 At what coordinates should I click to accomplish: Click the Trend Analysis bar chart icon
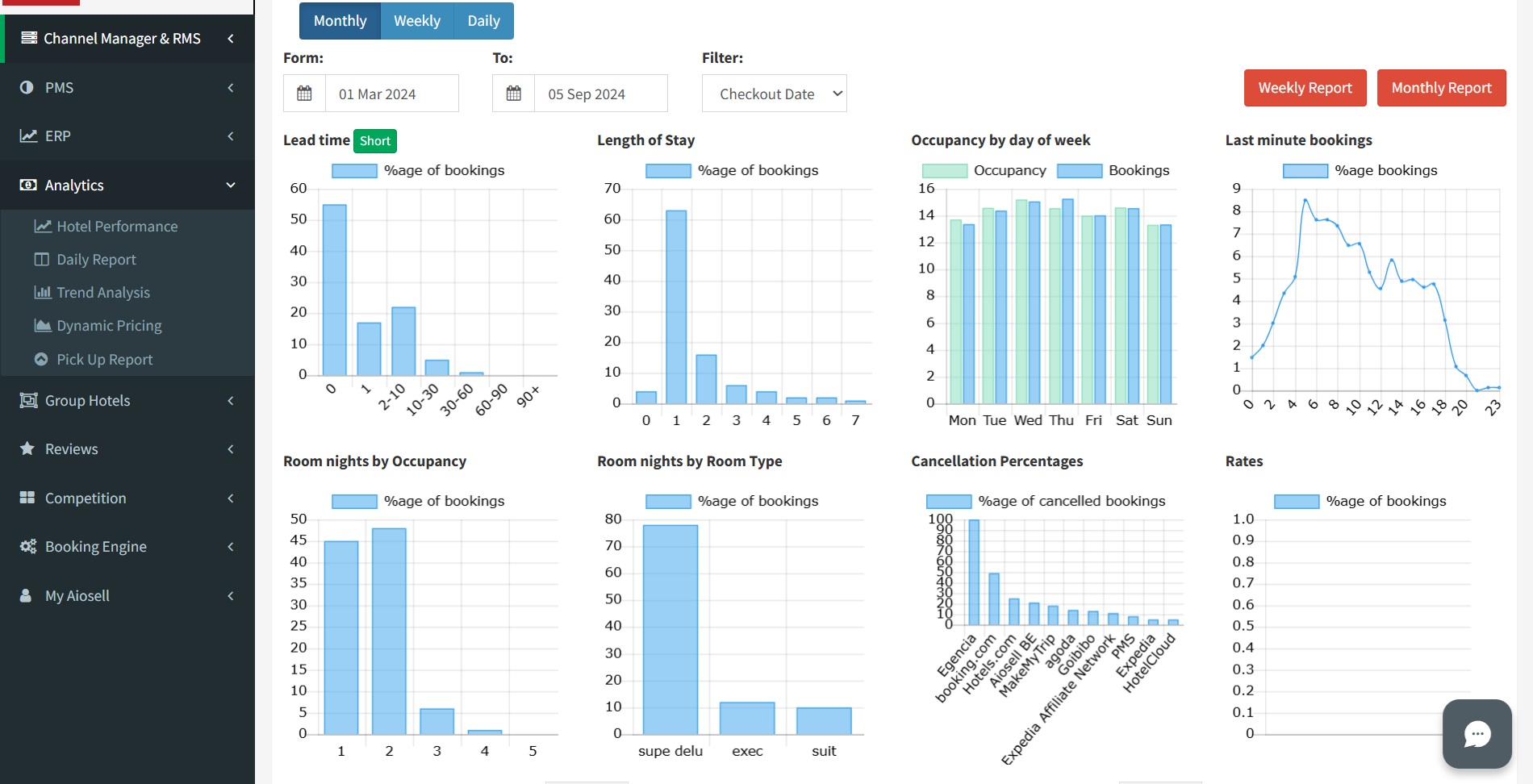43,292
